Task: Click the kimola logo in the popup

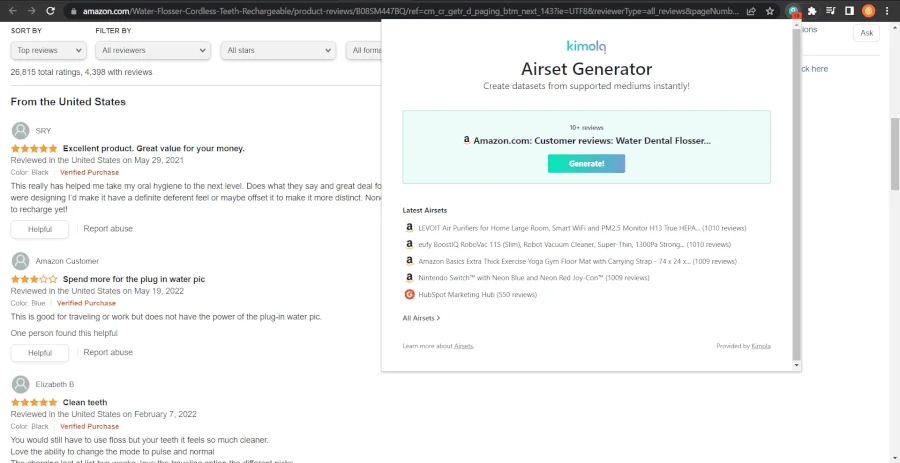Action: pyautogui.click(x=586, y=46)
